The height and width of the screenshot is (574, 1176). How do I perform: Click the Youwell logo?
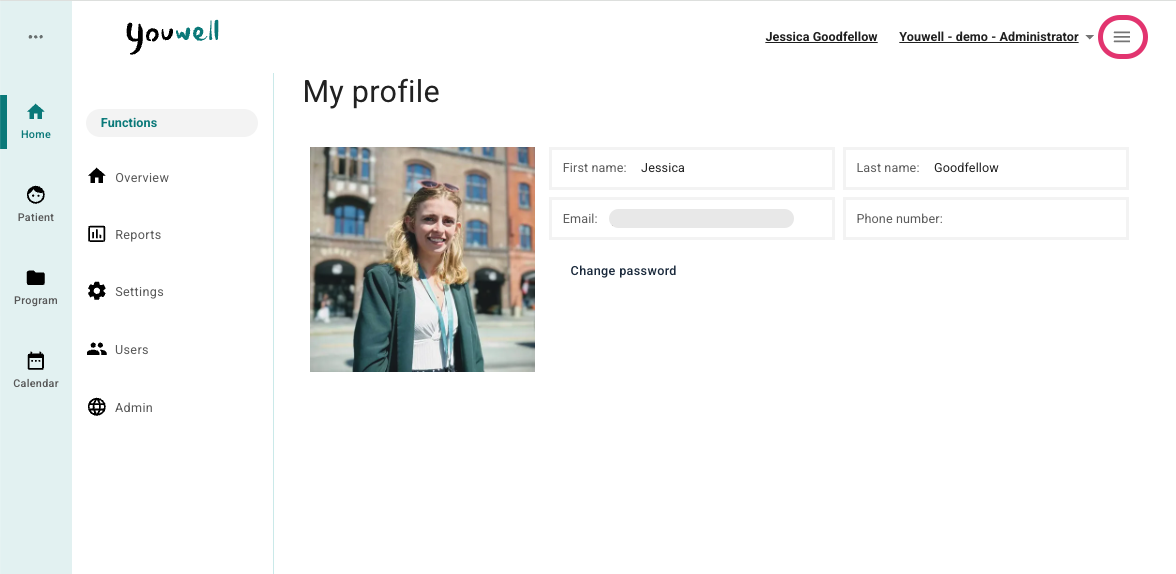tap(172, 37)
